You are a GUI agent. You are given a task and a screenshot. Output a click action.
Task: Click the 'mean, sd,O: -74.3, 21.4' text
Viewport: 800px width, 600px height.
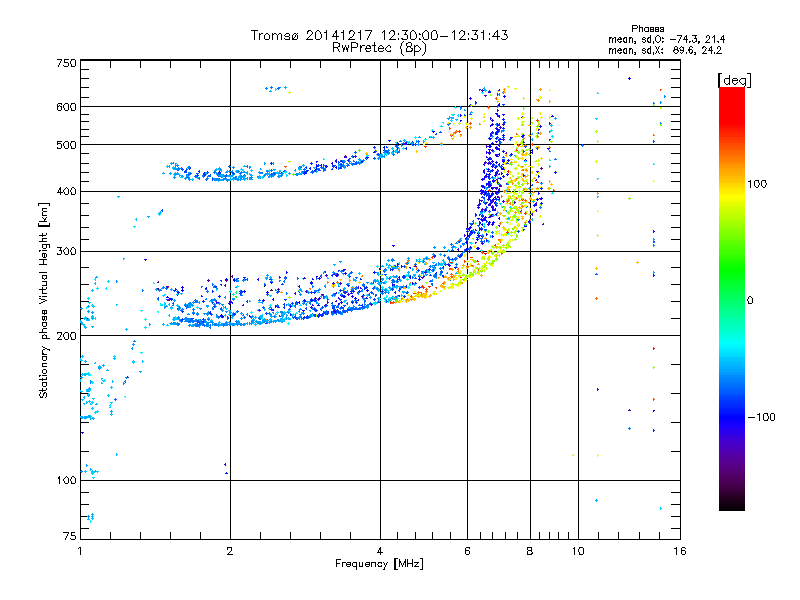666,39
